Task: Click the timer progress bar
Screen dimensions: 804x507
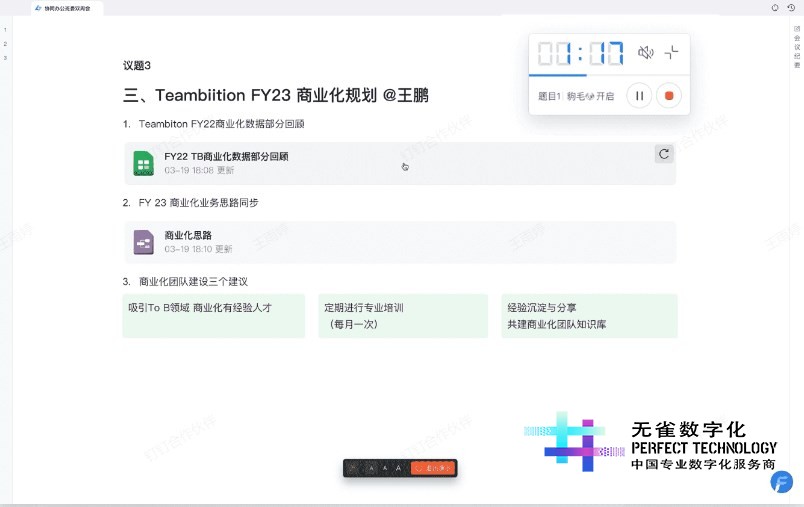Action: [x=609, y=75]
